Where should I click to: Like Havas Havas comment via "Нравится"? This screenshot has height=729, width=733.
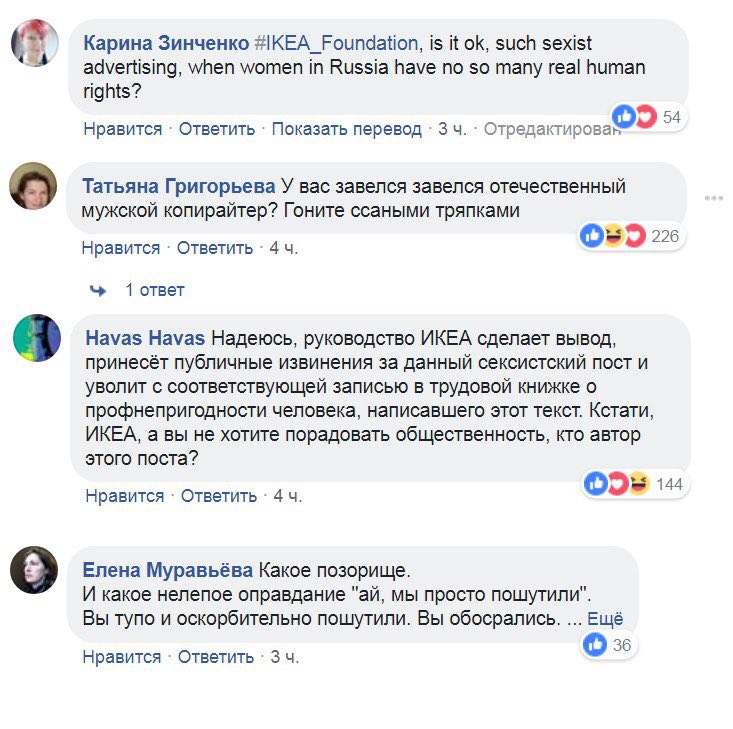[125, 496]
